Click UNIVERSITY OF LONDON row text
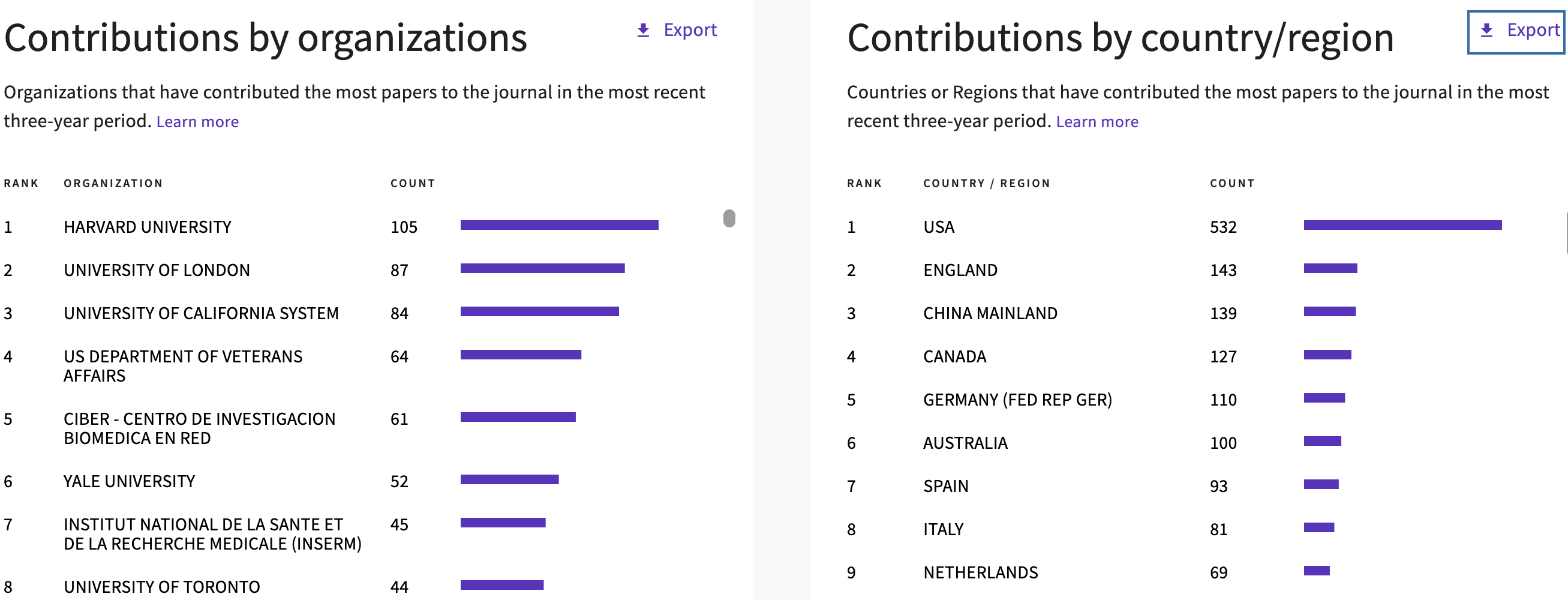Image resolution: width=1568 pixels, height=600 pixels. pos(157,271)
